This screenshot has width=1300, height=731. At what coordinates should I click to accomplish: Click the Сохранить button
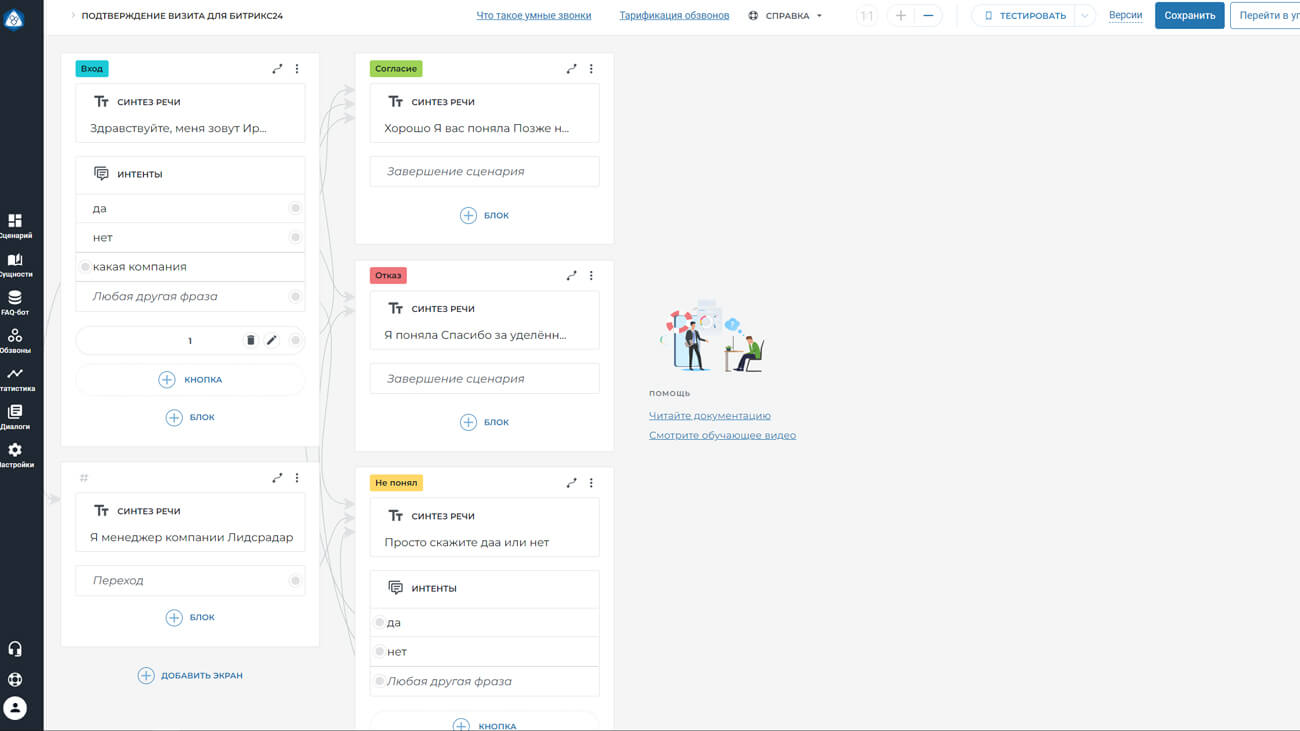(x=1189, y=15)
